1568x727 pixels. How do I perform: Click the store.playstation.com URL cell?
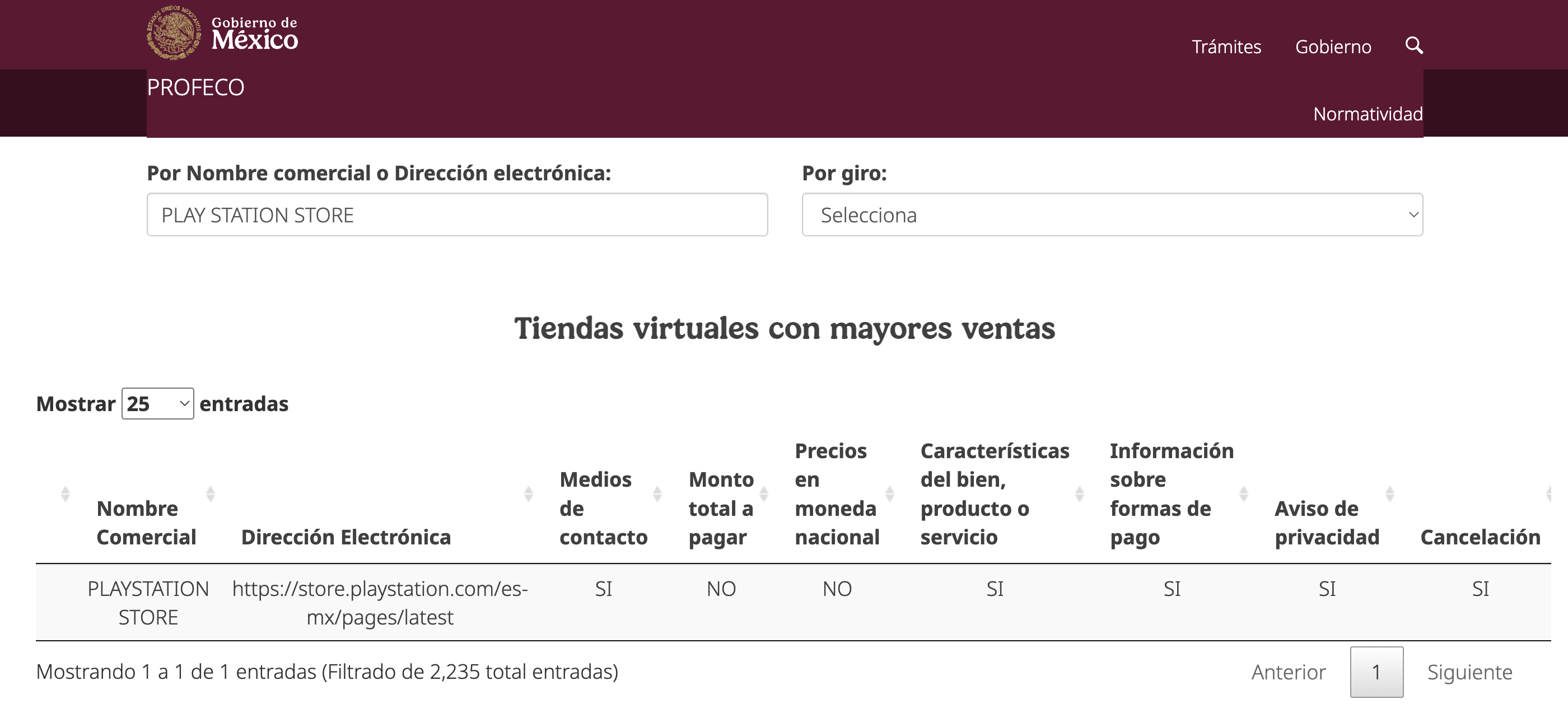click(380, 603)
